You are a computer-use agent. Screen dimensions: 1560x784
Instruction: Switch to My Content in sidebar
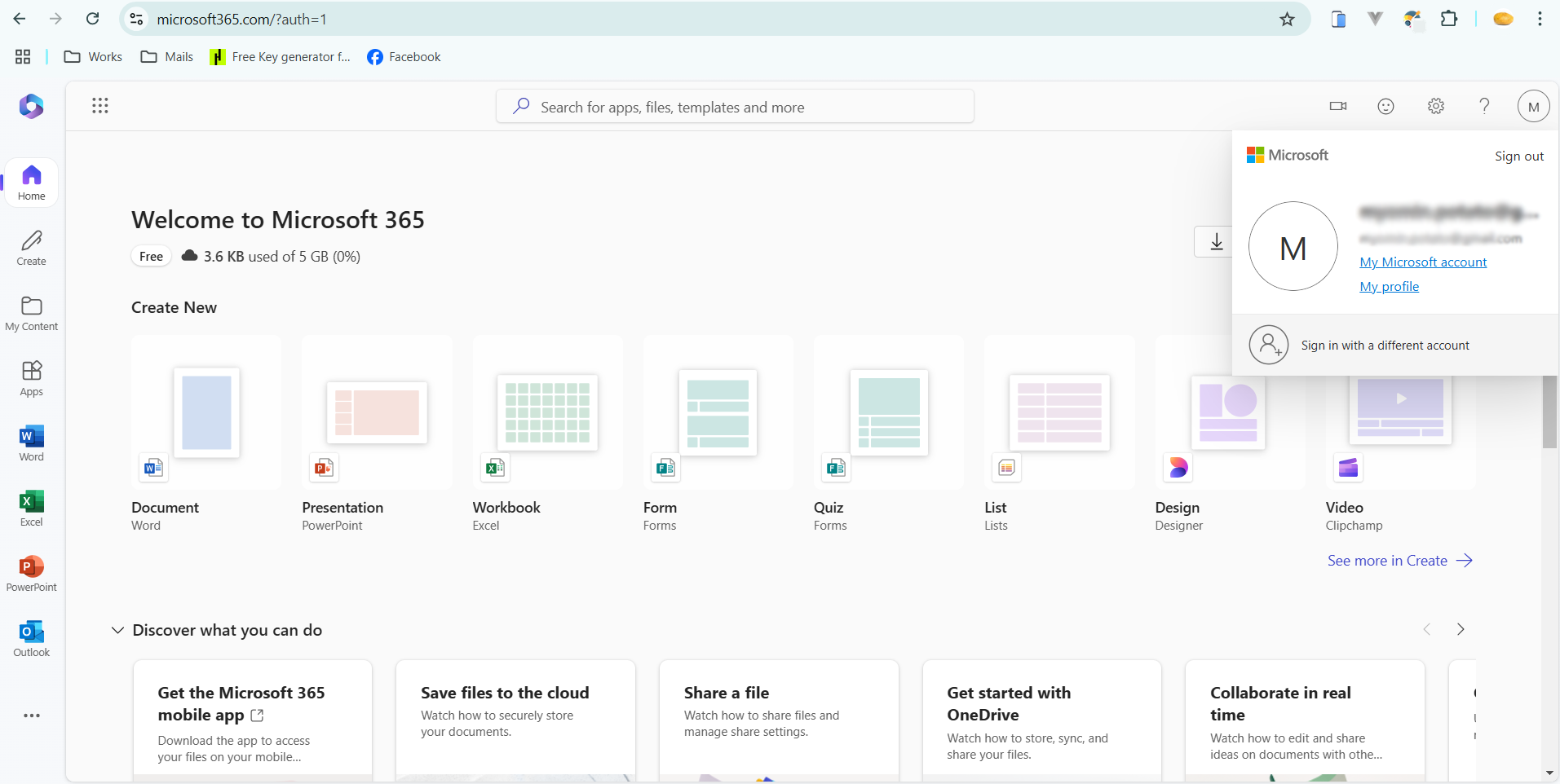pyautogui.click(x=32, y=313)
